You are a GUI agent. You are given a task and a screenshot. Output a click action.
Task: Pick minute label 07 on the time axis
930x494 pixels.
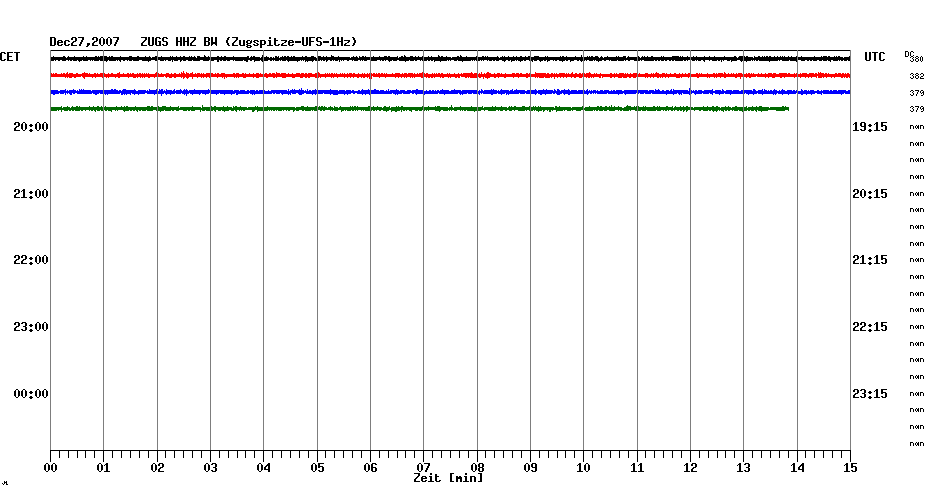coord(423,468)
